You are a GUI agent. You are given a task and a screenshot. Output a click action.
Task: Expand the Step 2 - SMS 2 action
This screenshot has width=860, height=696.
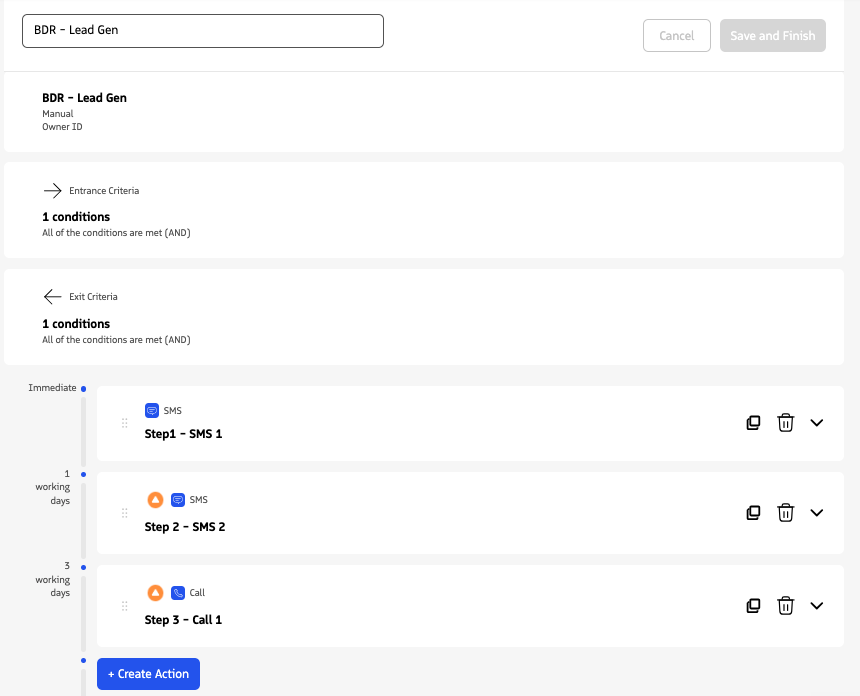point(817,513)
